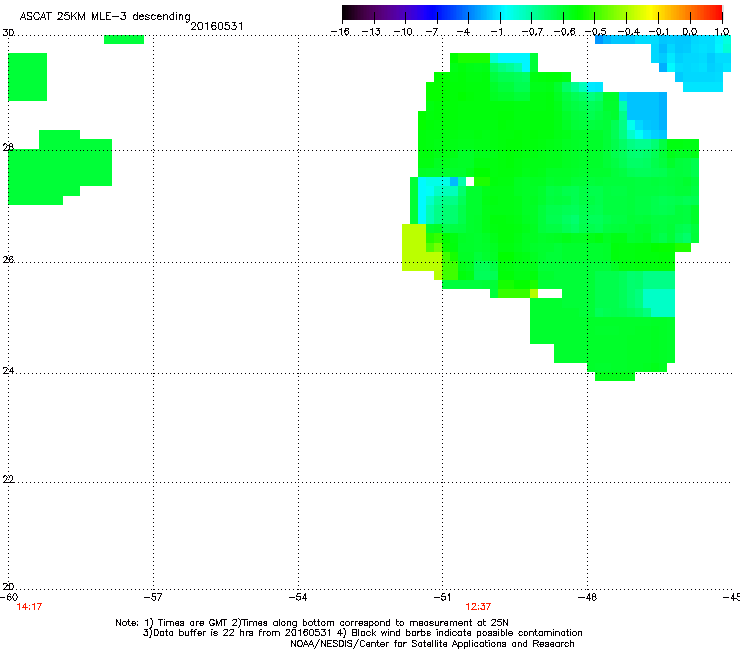
Task: Click the colorbar label -1
Action: pyautogui.click(x=496, y=32)
